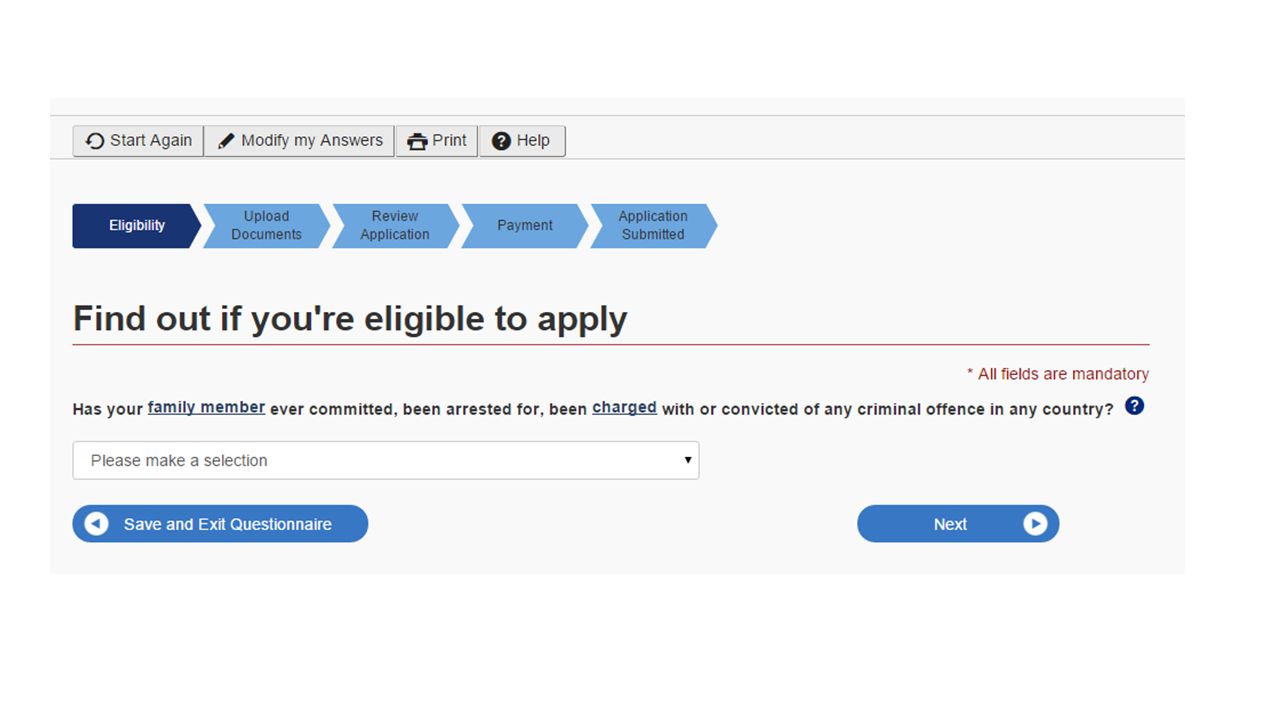Go to the Payment step

(x=524, y=226)
